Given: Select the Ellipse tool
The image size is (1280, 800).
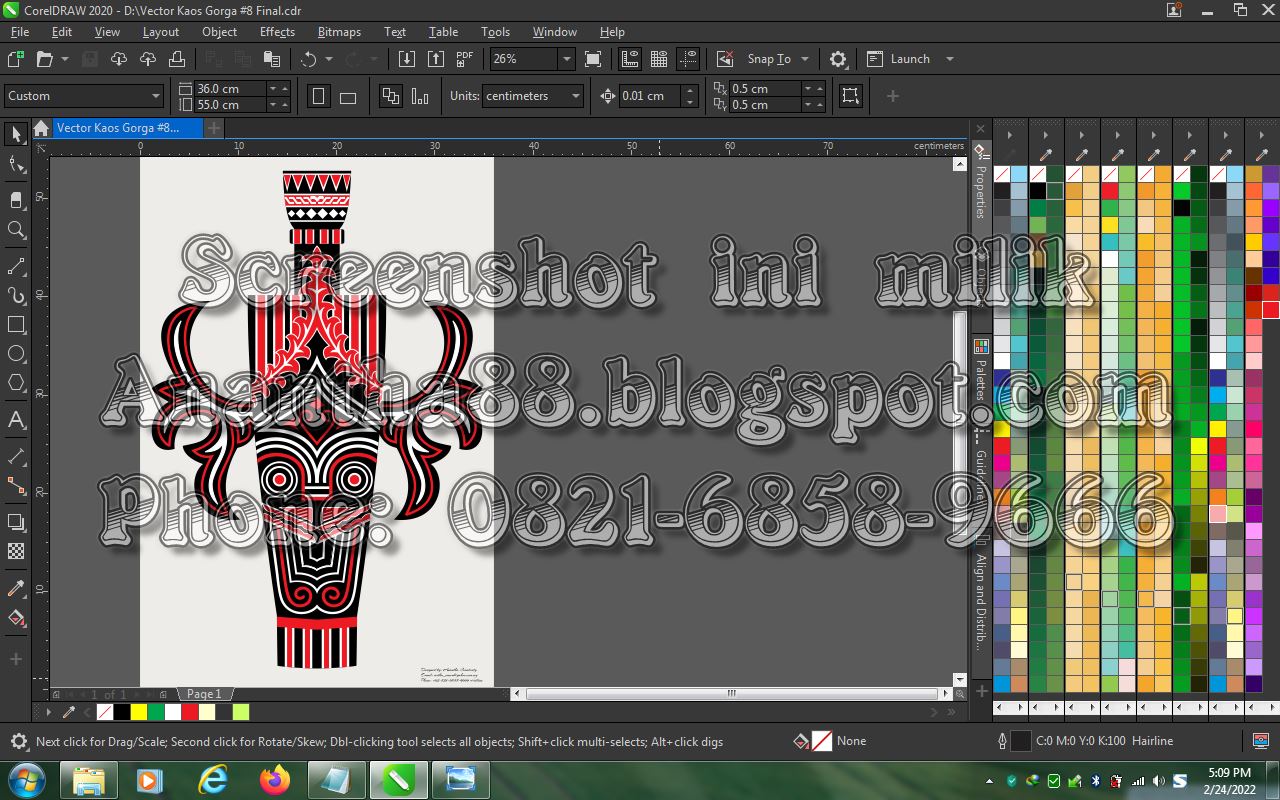Looking at the screenshot, I should tap(16, 354).
